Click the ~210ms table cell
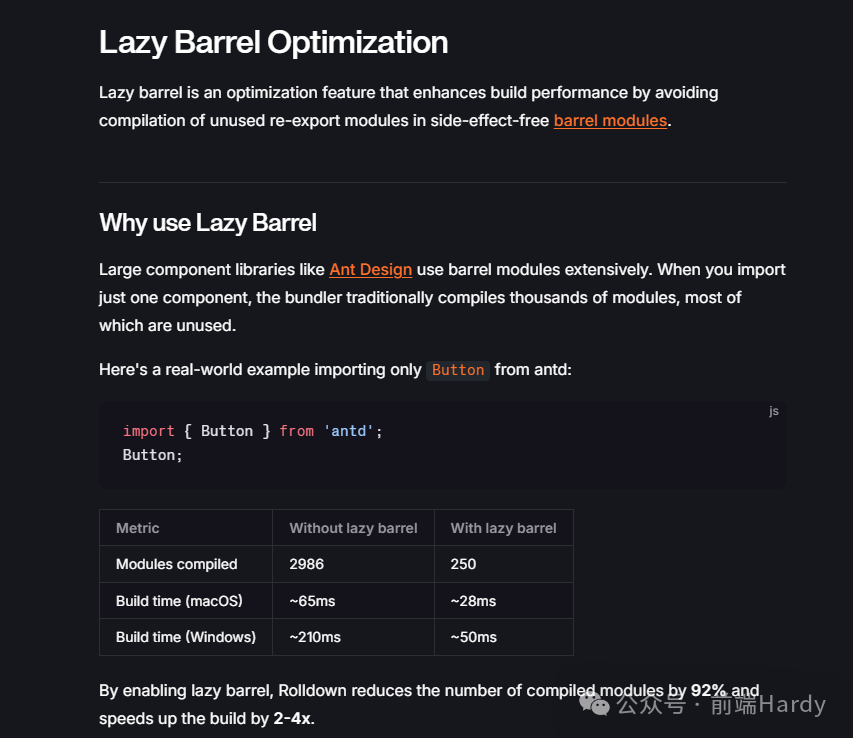Viewport: 853px width, 738px height. point(354,637)
